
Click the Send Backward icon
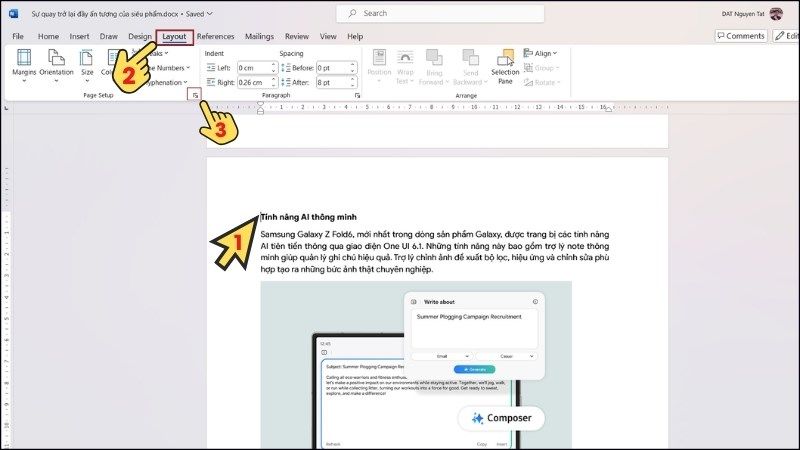[x=470, y=58]
